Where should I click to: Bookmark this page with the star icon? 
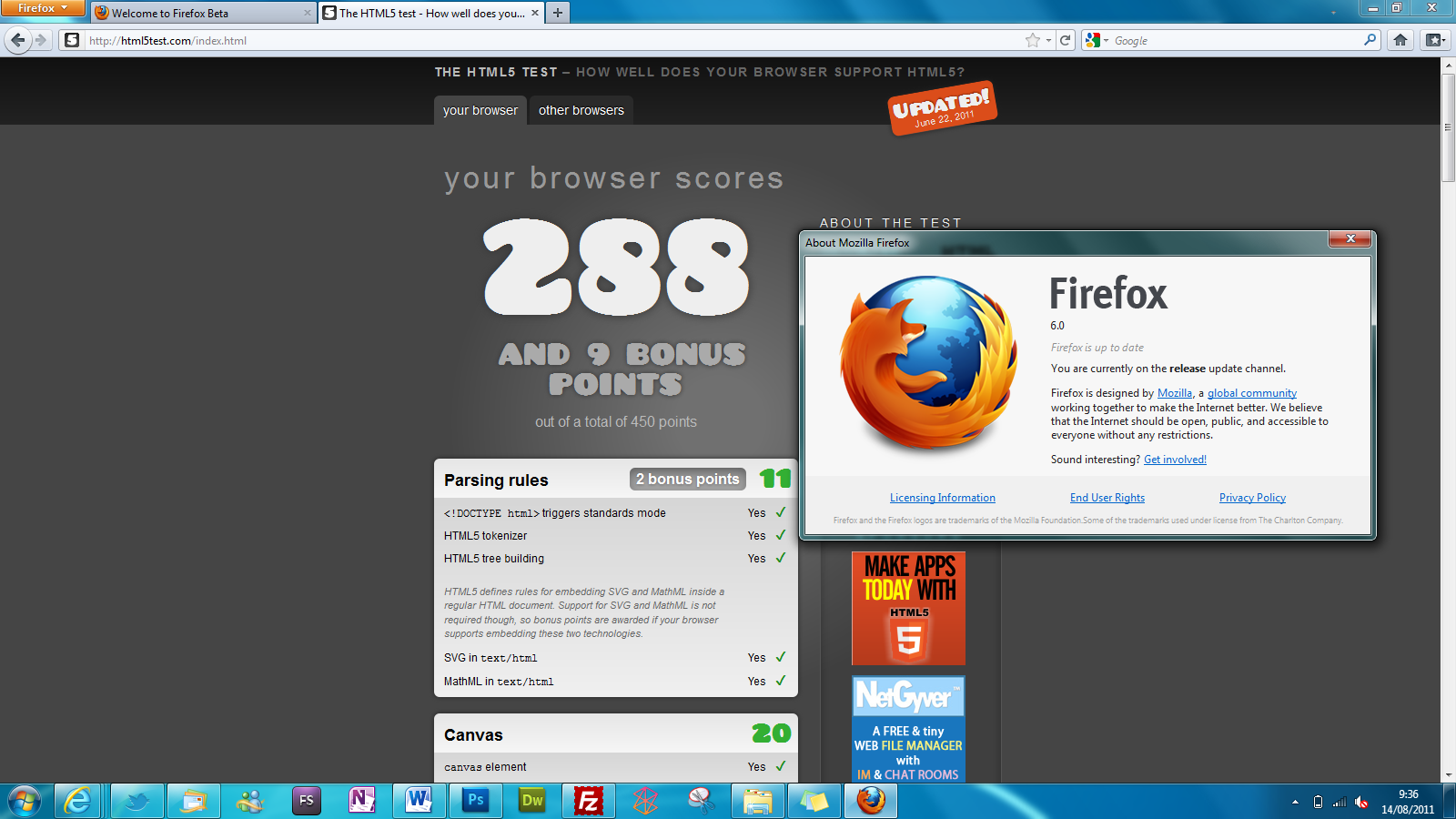tap(1032, 40)
